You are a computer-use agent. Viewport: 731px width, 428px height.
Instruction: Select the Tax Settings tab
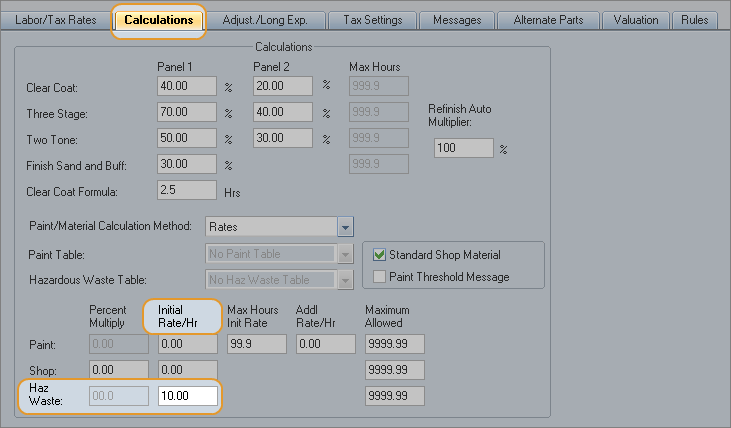coord(375,20)
